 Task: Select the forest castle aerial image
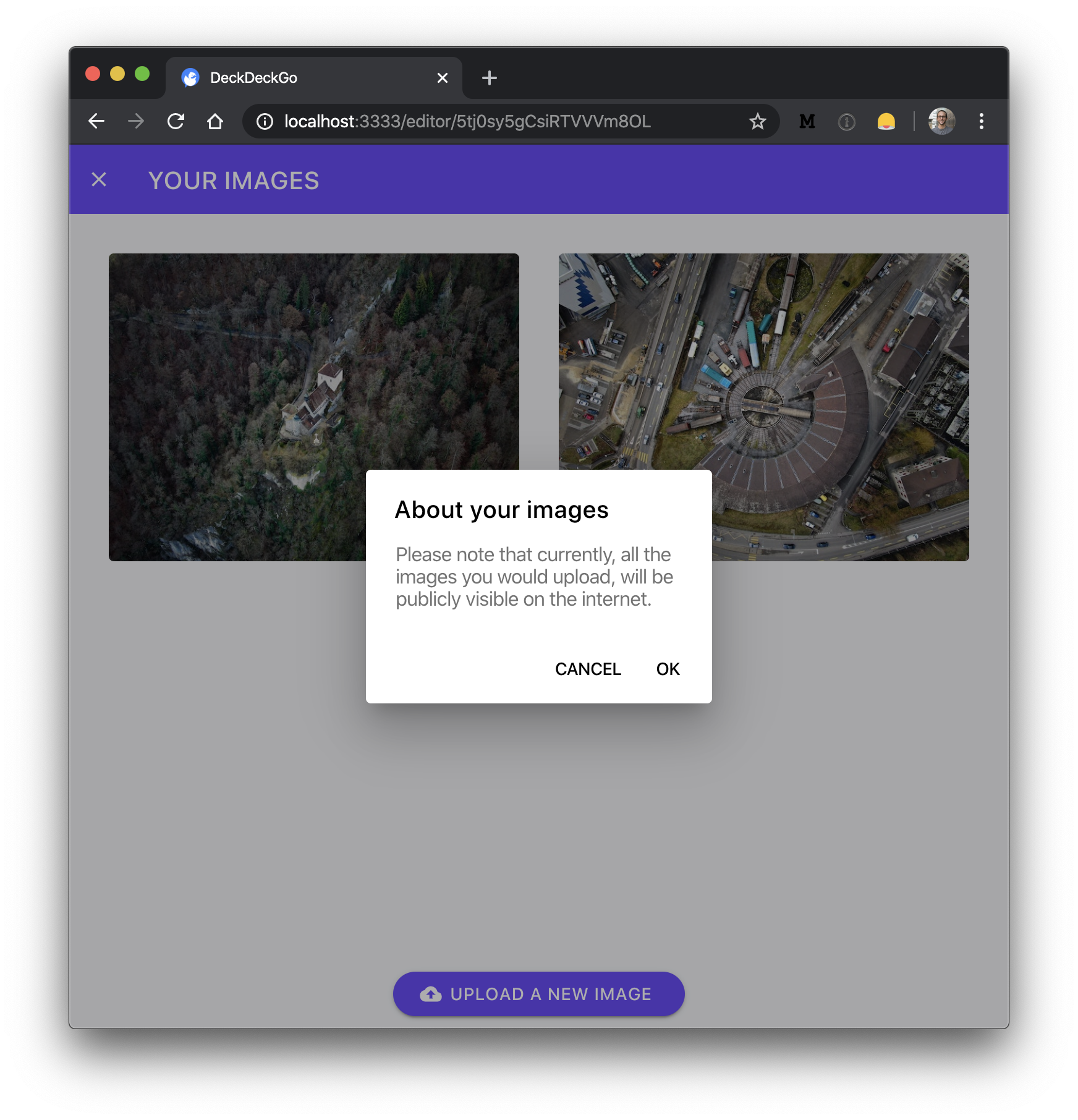pos(314,407)
